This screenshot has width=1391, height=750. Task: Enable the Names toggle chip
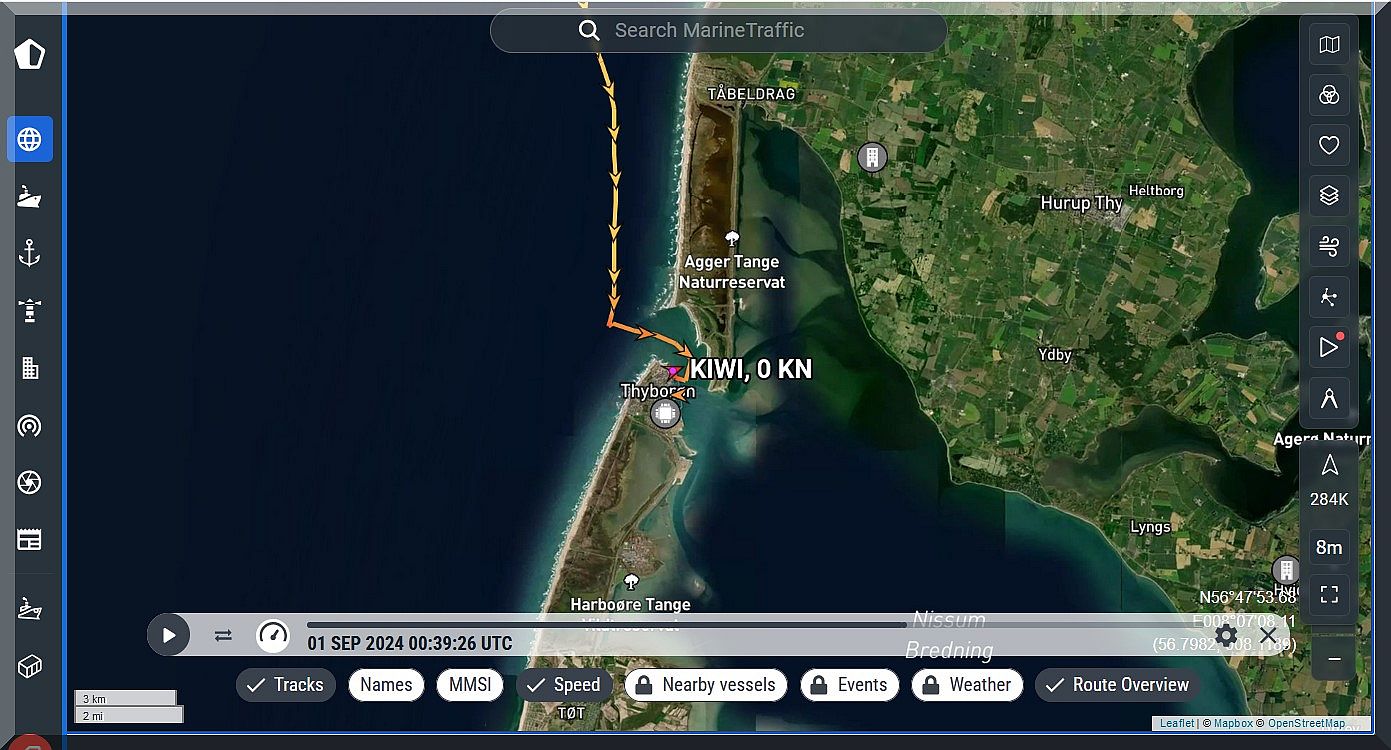click(386, 685)
